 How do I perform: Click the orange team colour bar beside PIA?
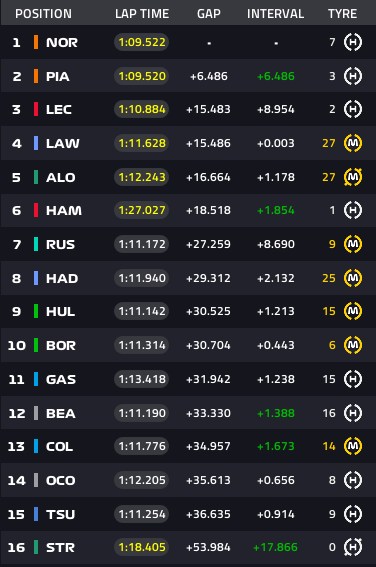[x=36, y=76]
